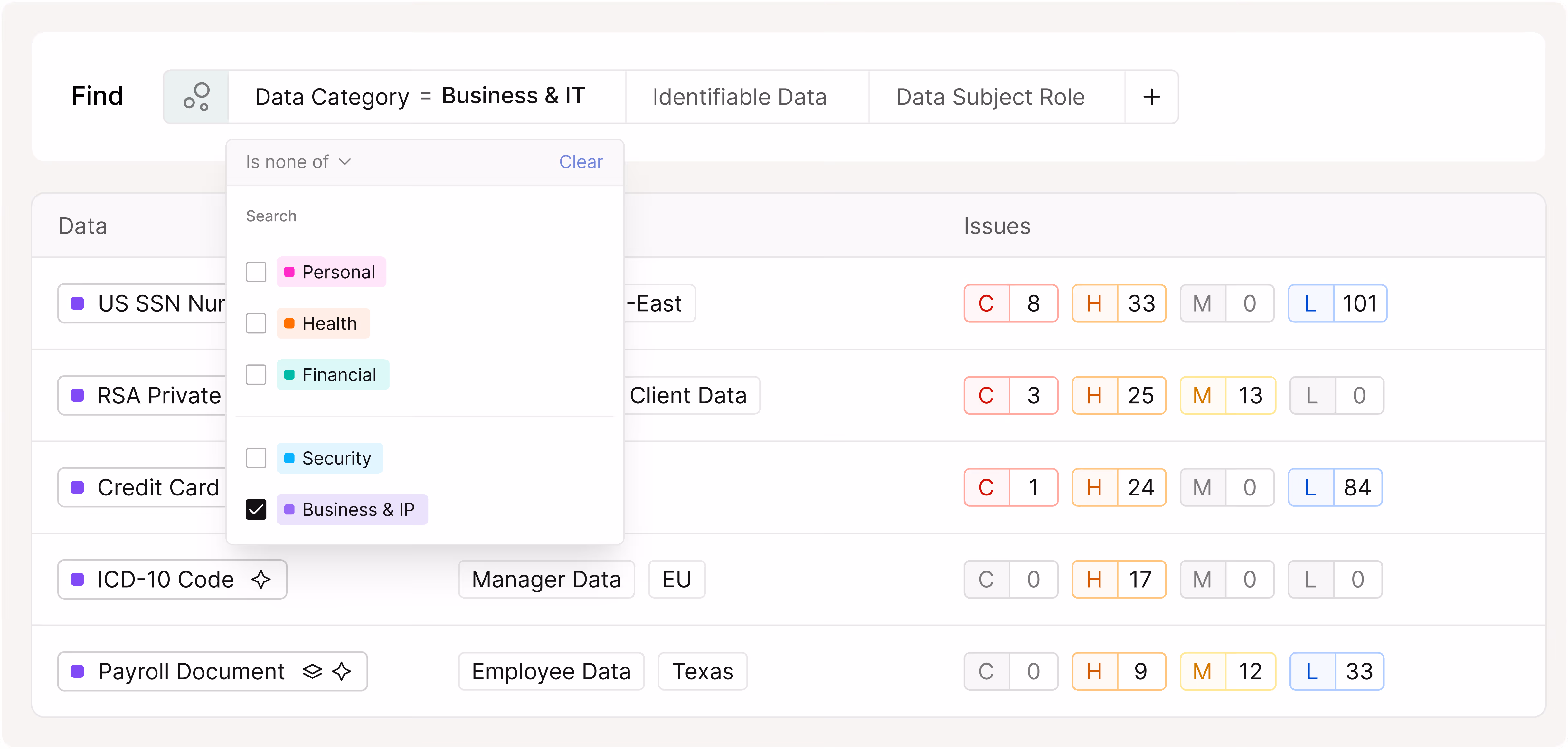Click medium issues badge showing 13
This screenshot has width=1568, height=749.
(1227, 395)
